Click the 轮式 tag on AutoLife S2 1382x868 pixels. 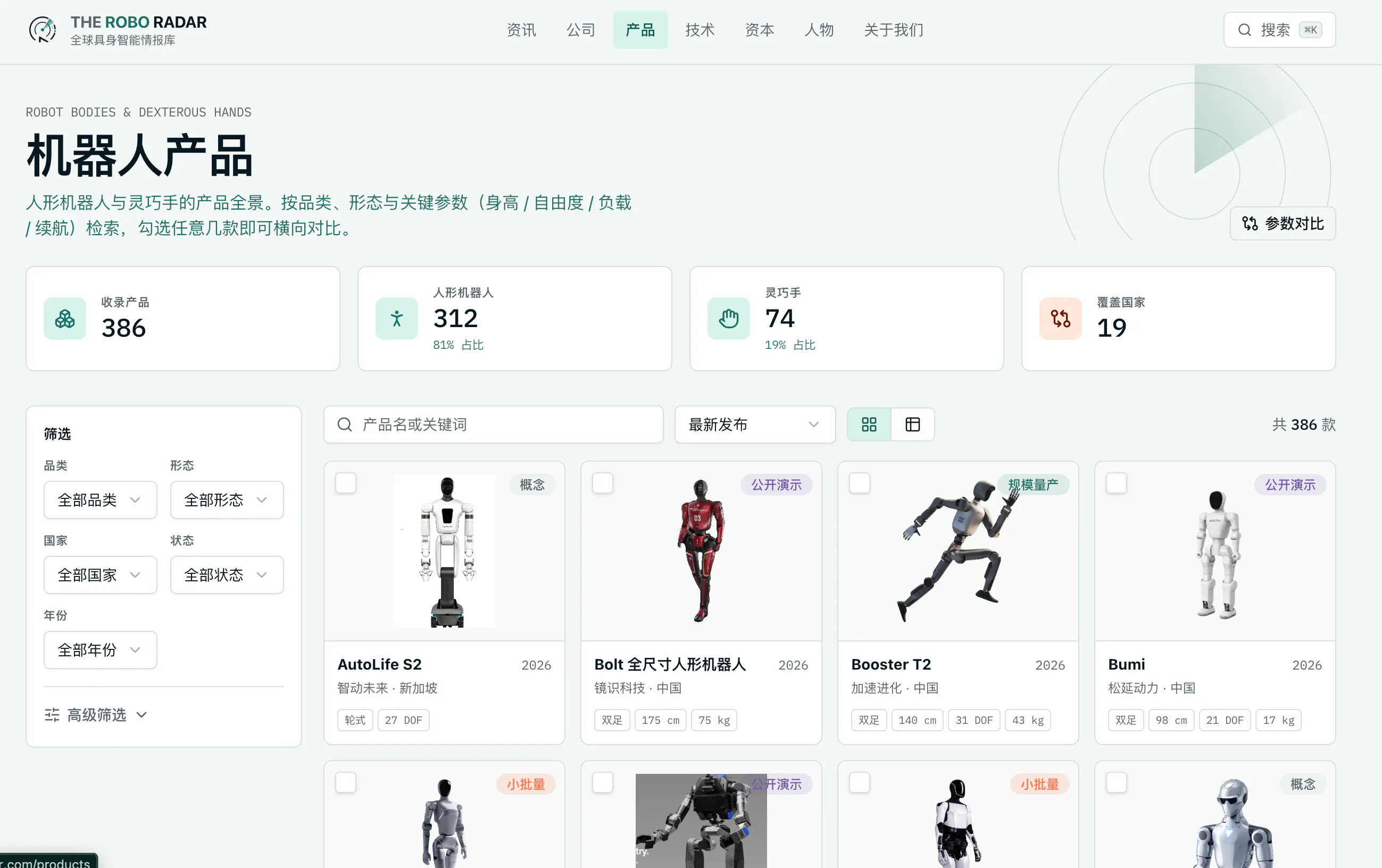355,720
